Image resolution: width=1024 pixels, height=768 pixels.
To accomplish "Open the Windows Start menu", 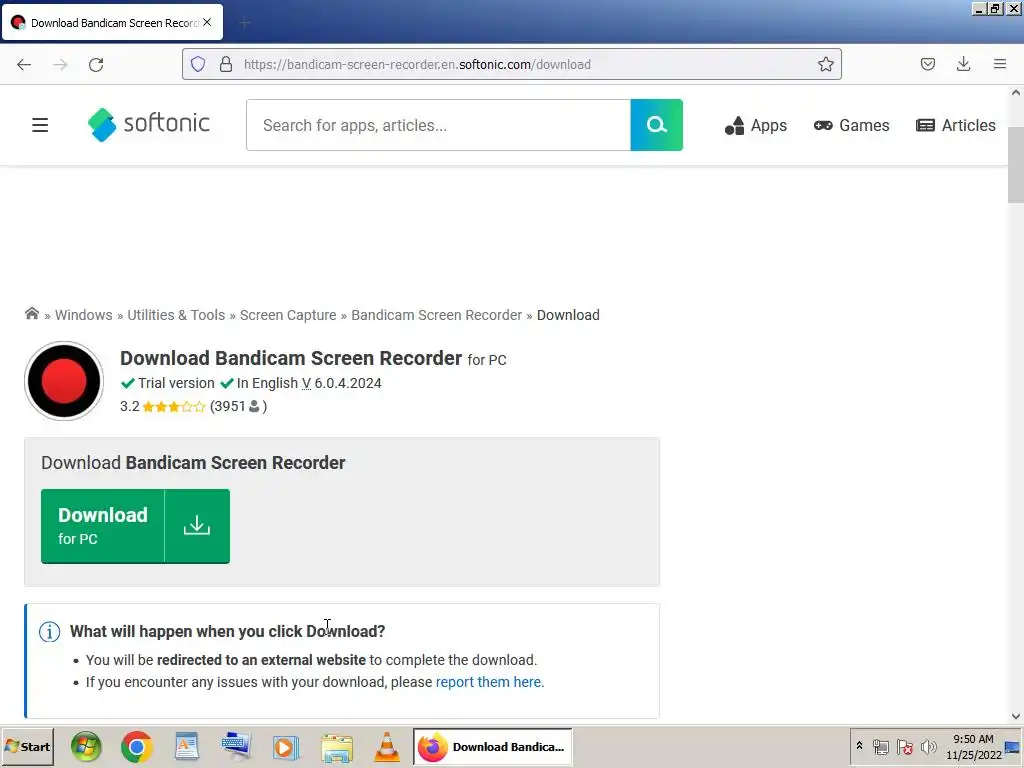I will pos(27,746).
